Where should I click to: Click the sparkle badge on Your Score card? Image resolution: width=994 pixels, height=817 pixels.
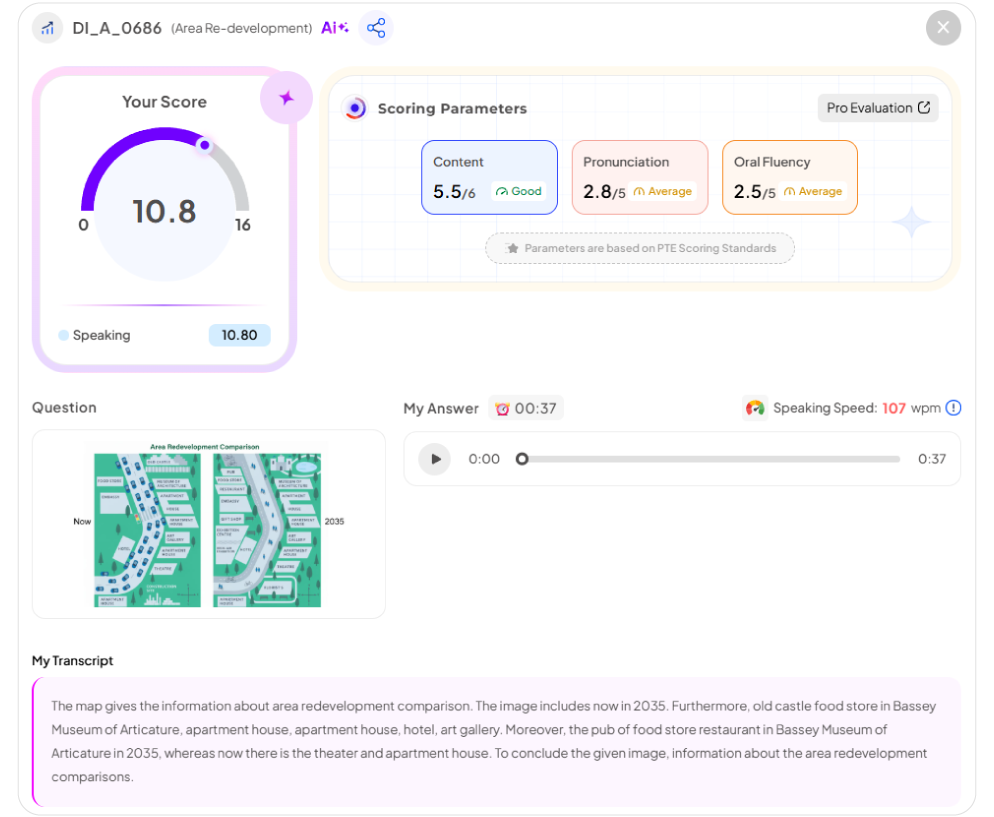(x=286, y=98)
